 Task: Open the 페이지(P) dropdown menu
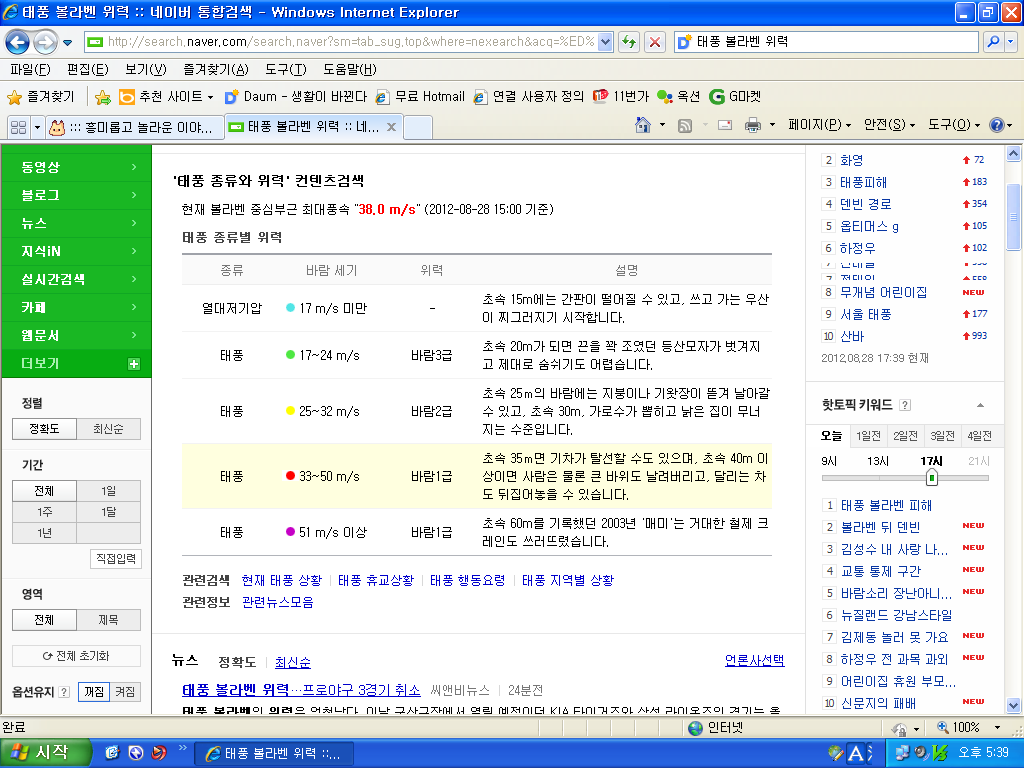click(819, 125)
